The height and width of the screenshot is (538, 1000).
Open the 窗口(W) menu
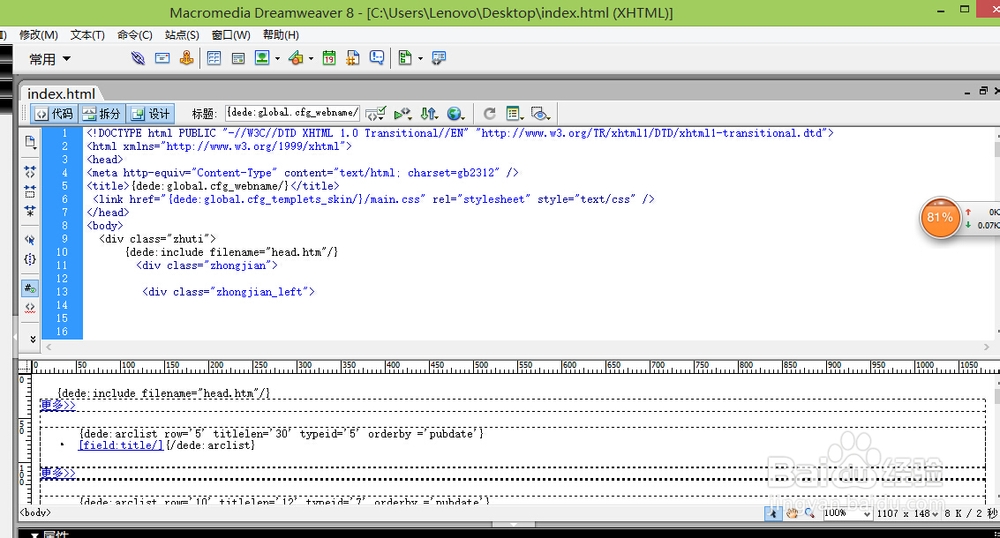click(x=231, y=35)
